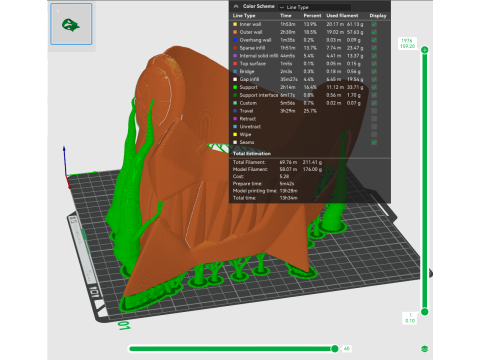The width and height of the screenshot is (480, 360).
Task: Click the Support green color swatch
Action: coord(235,87)
